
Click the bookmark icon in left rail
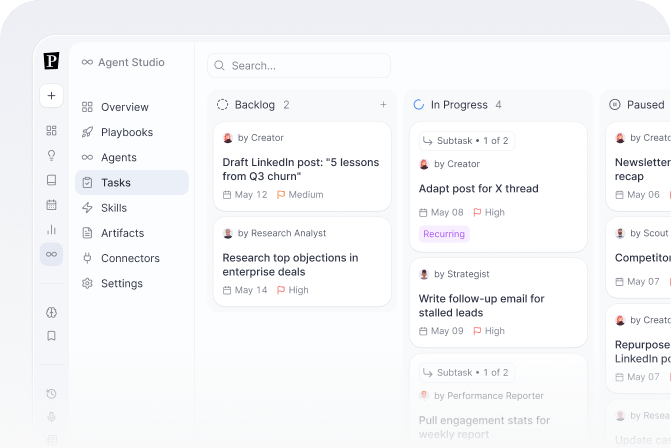[51, 336]
